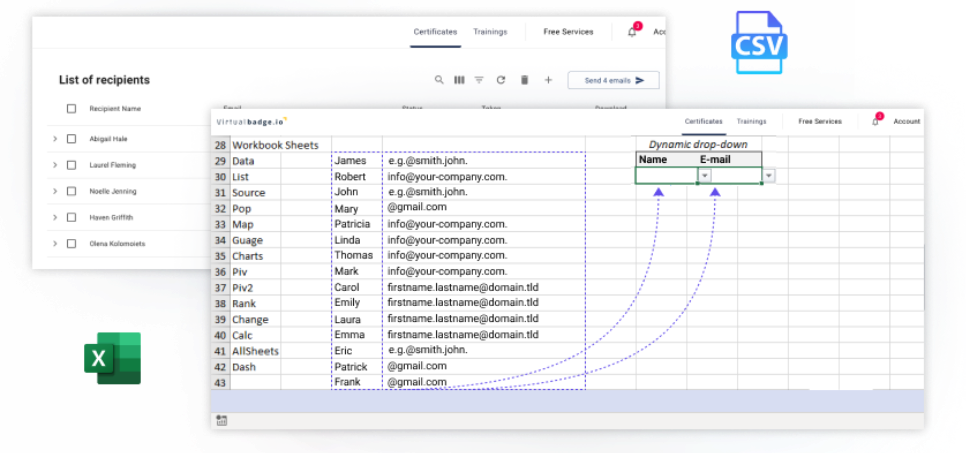Open Trainings tab in recipients window
Image resolution: width=967 pixels, height=453 pixels.
click(490, 32)
